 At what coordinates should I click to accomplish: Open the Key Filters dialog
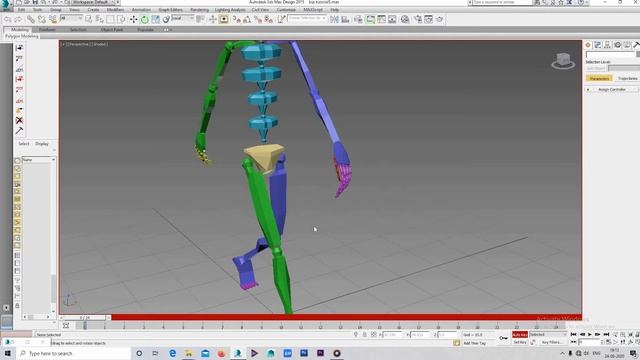click(552, 342)
